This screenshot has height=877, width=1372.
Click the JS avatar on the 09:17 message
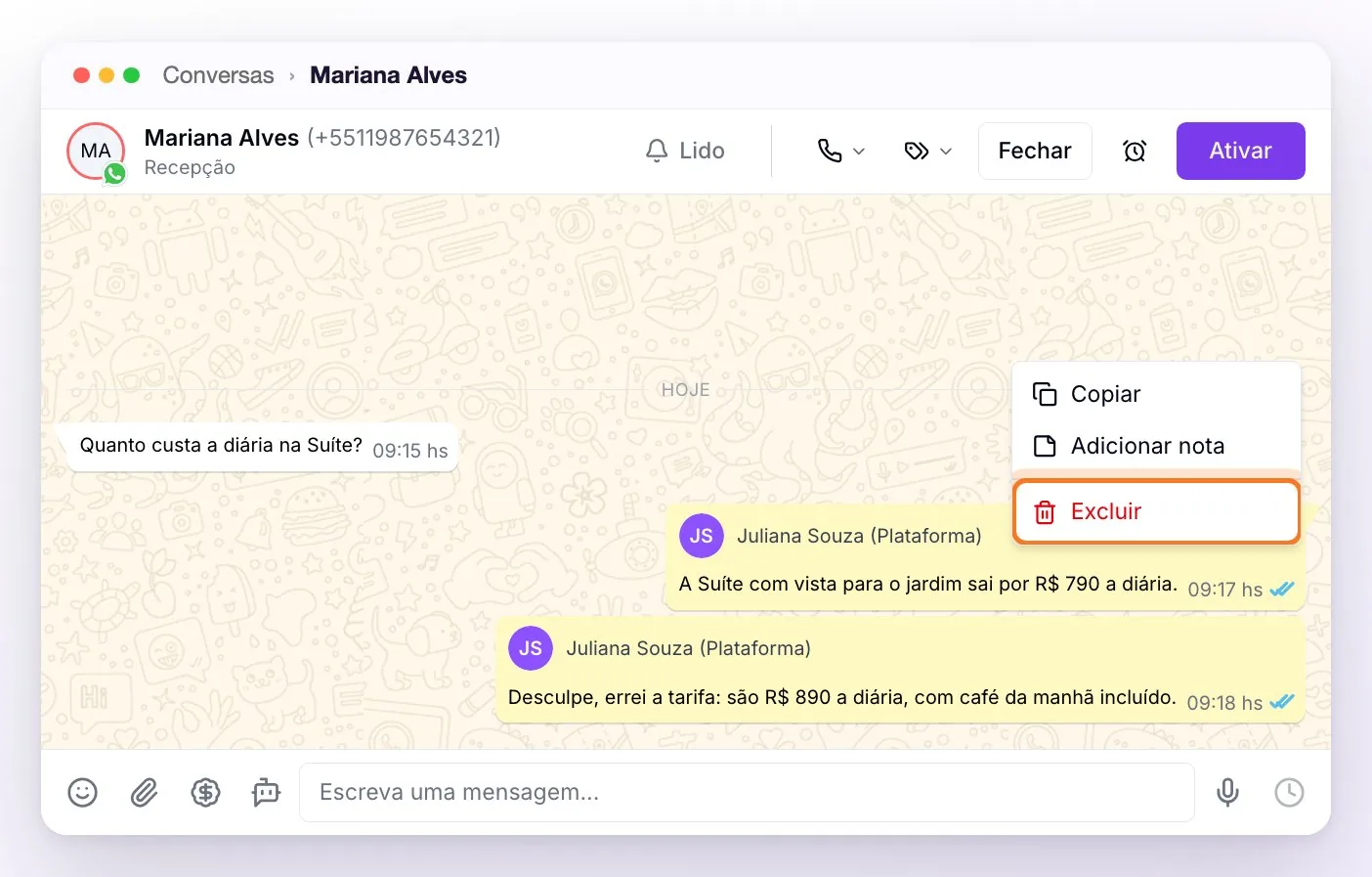(701, 536)
